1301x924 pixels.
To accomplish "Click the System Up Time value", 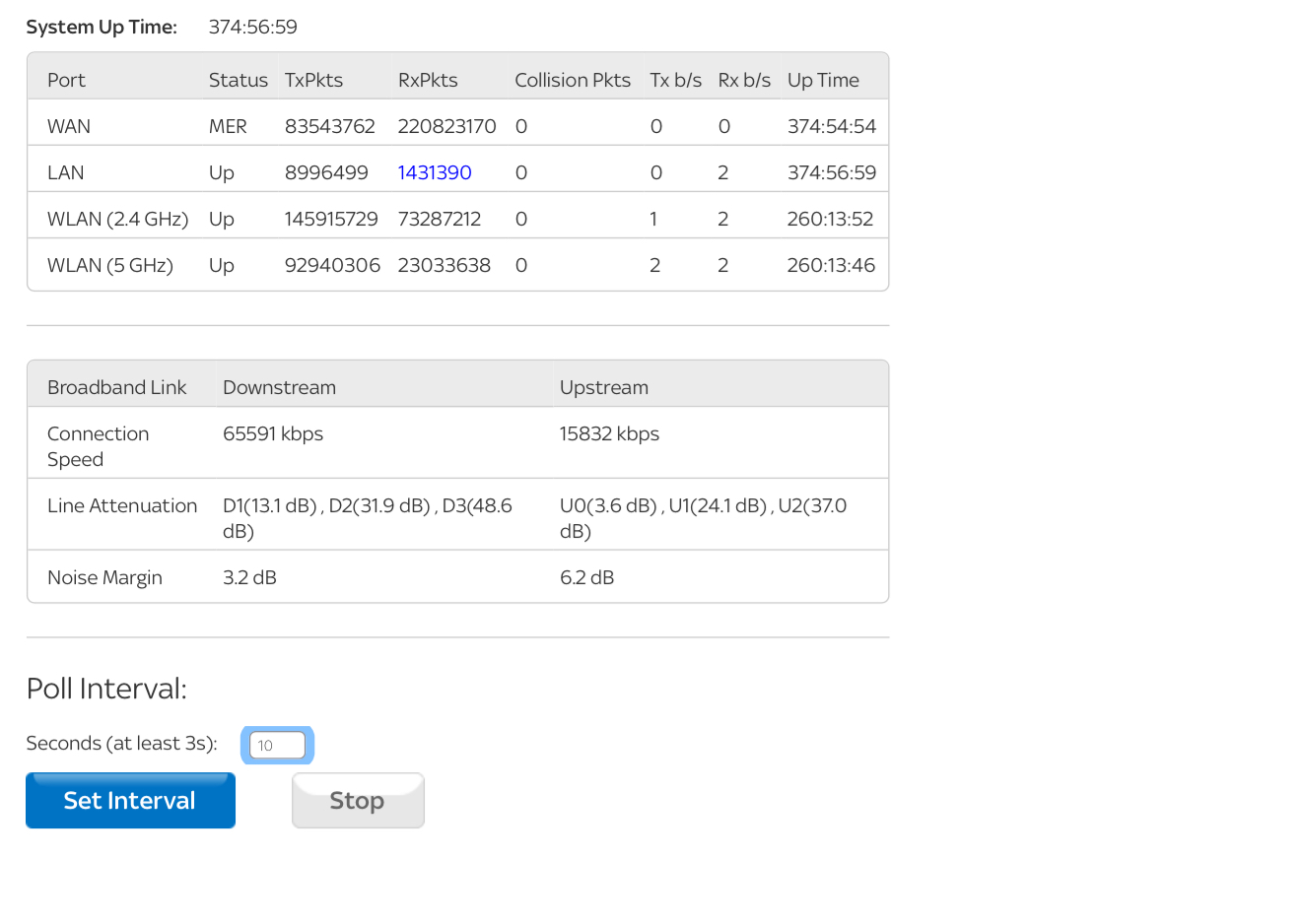I will pos(252,28).
